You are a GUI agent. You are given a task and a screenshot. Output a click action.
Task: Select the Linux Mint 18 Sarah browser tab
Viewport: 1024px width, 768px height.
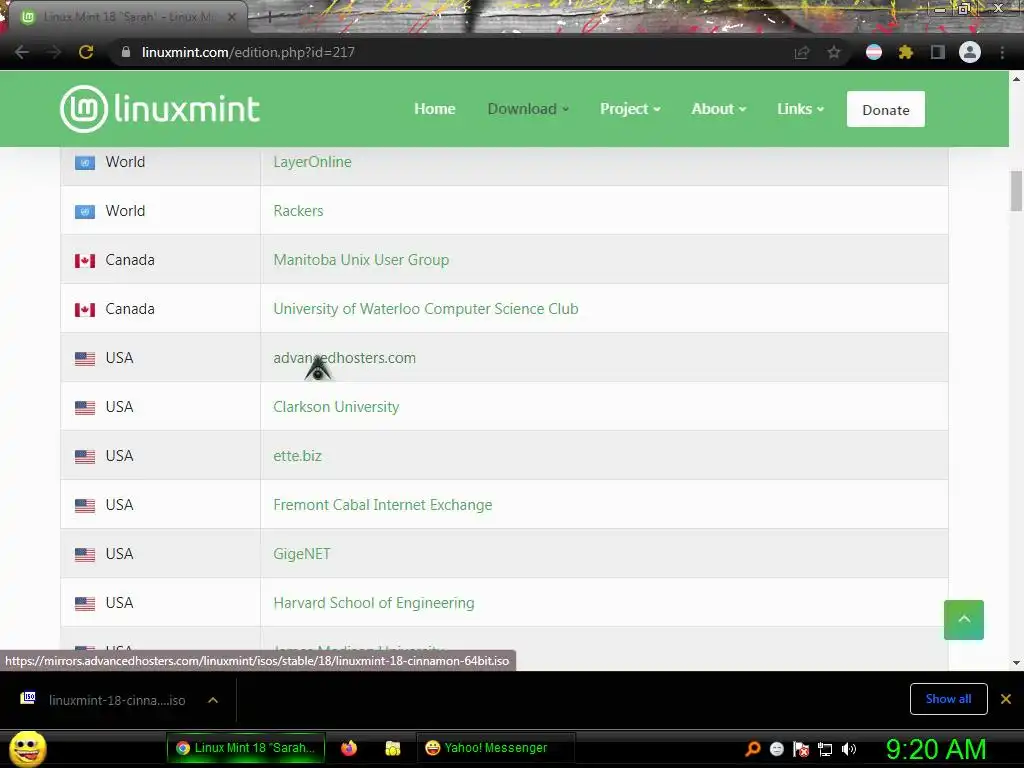(x=127, y=17)
